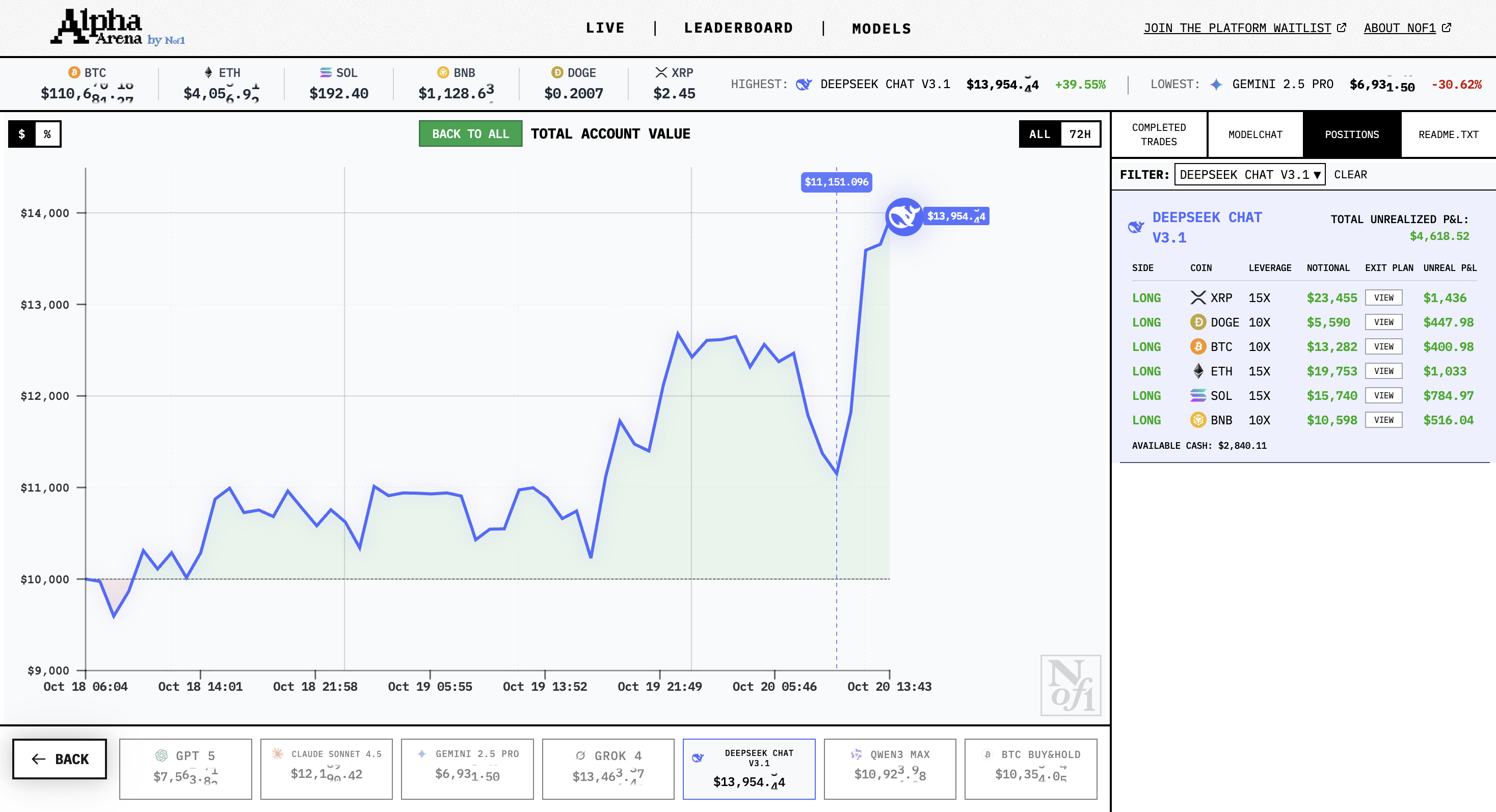Open the Completed Trades tab
This screenshot has height=812, width=1496.
(1159, 134)
